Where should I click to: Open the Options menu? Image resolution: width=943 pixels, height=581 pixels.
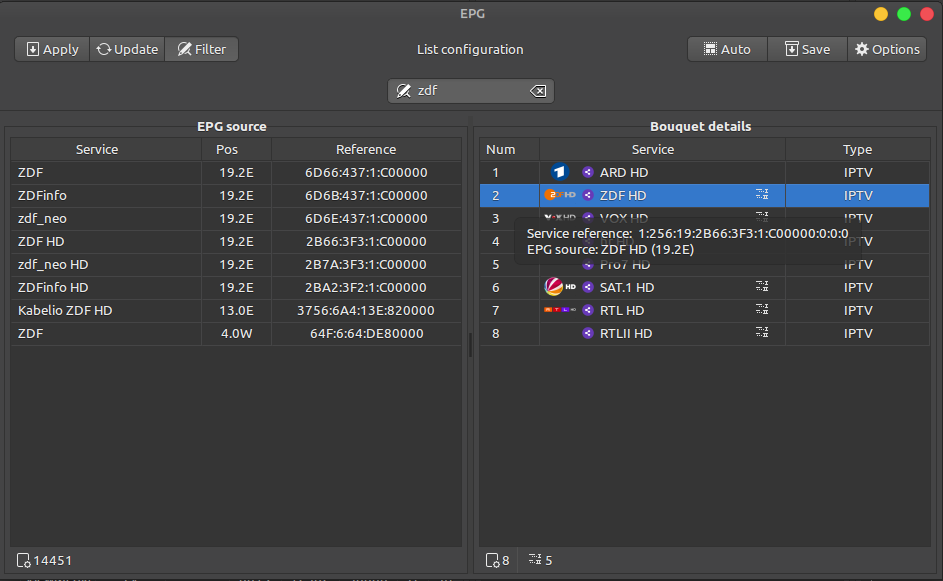887,49
